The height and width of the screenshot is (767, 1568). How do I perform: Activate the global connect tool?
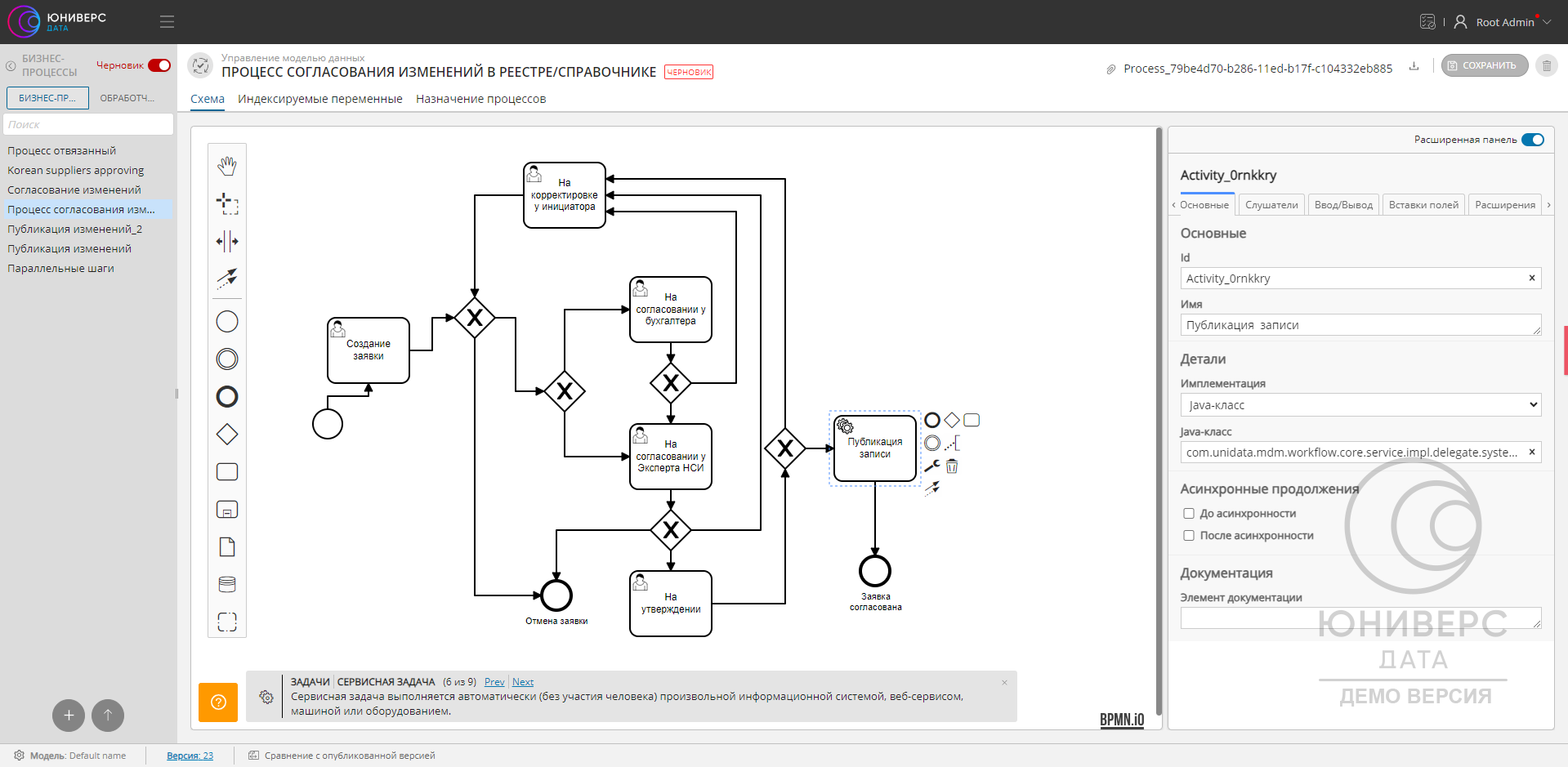[227, 279]
